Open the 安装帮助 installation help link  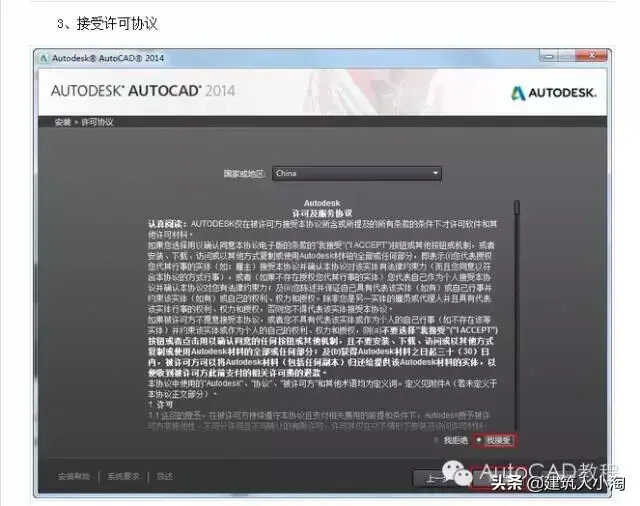74,476
